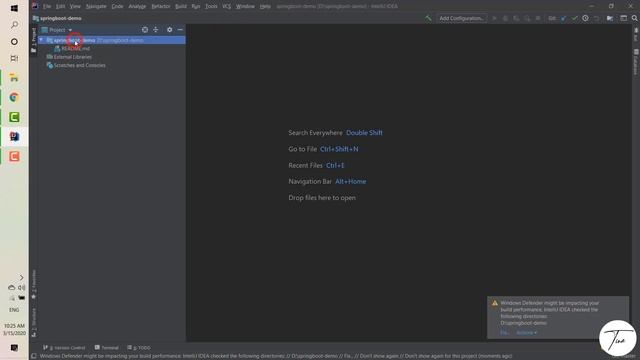The width and height of the screenshot is (640, 360).
Task: Click the Cortana circle icon
Action: coord(14,42)
